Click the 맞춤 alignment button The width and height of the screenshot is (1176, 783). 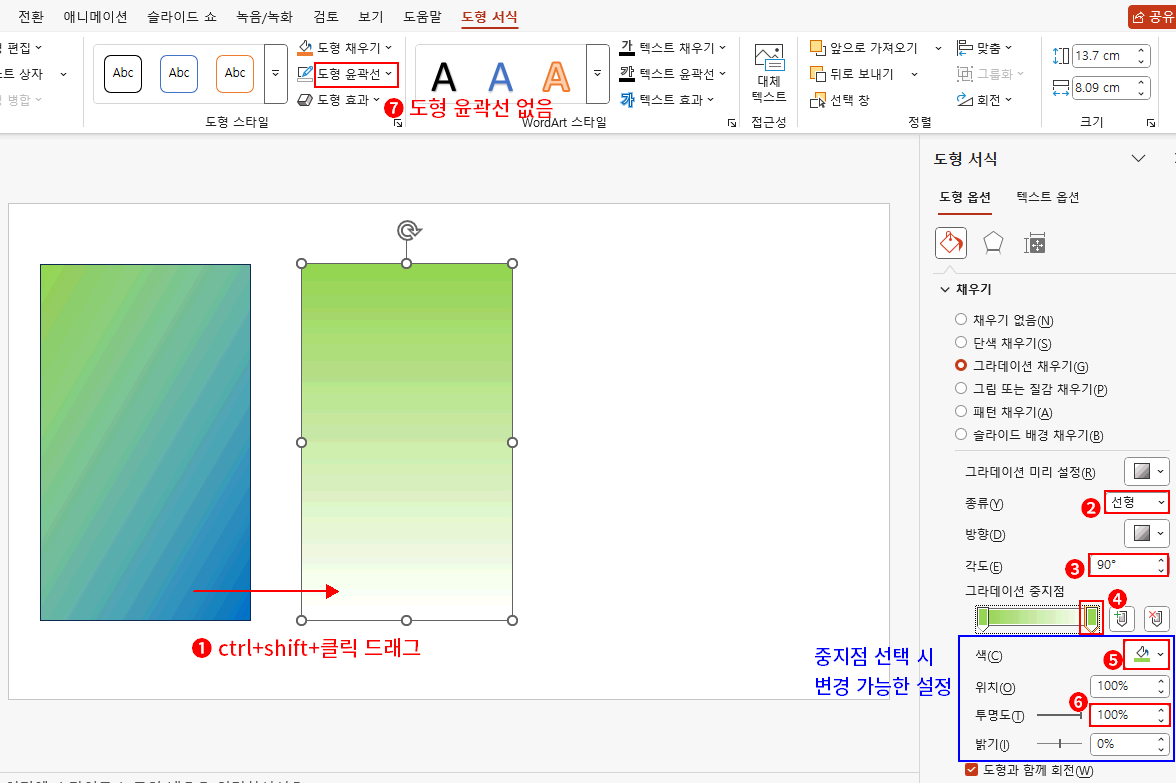tap(990, 47)
